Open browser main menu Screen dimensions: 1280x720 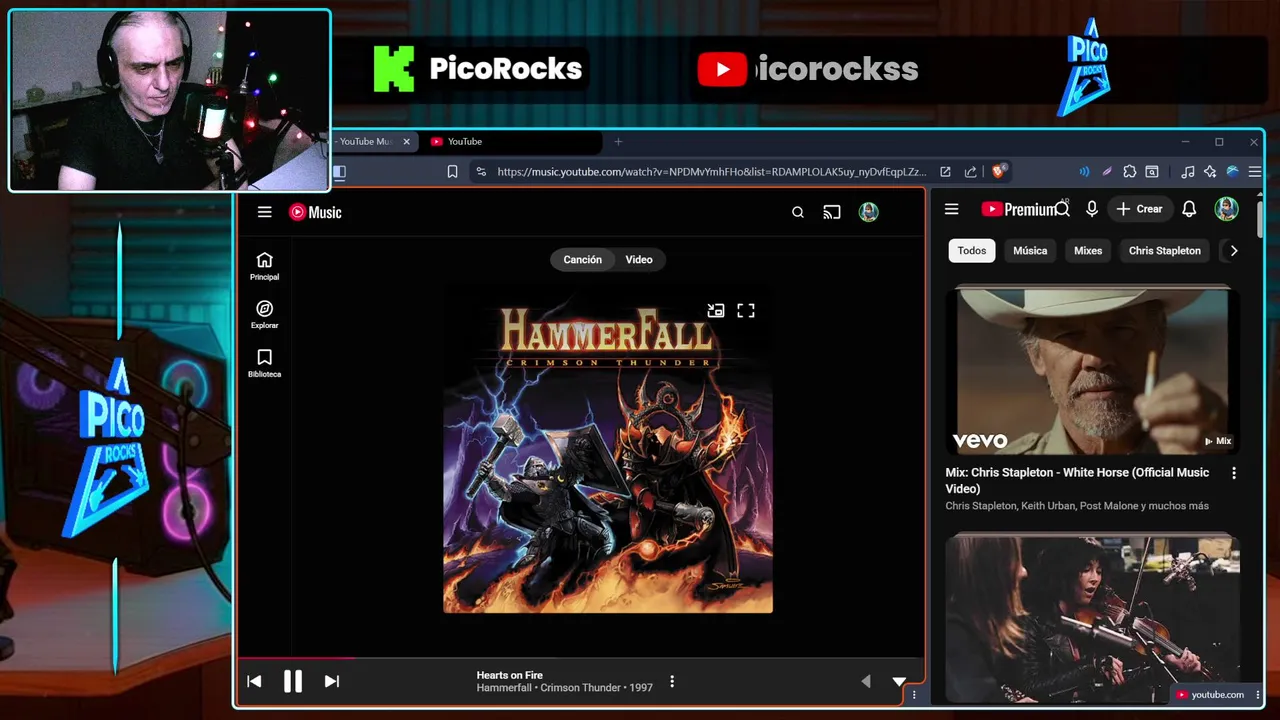1255,172
